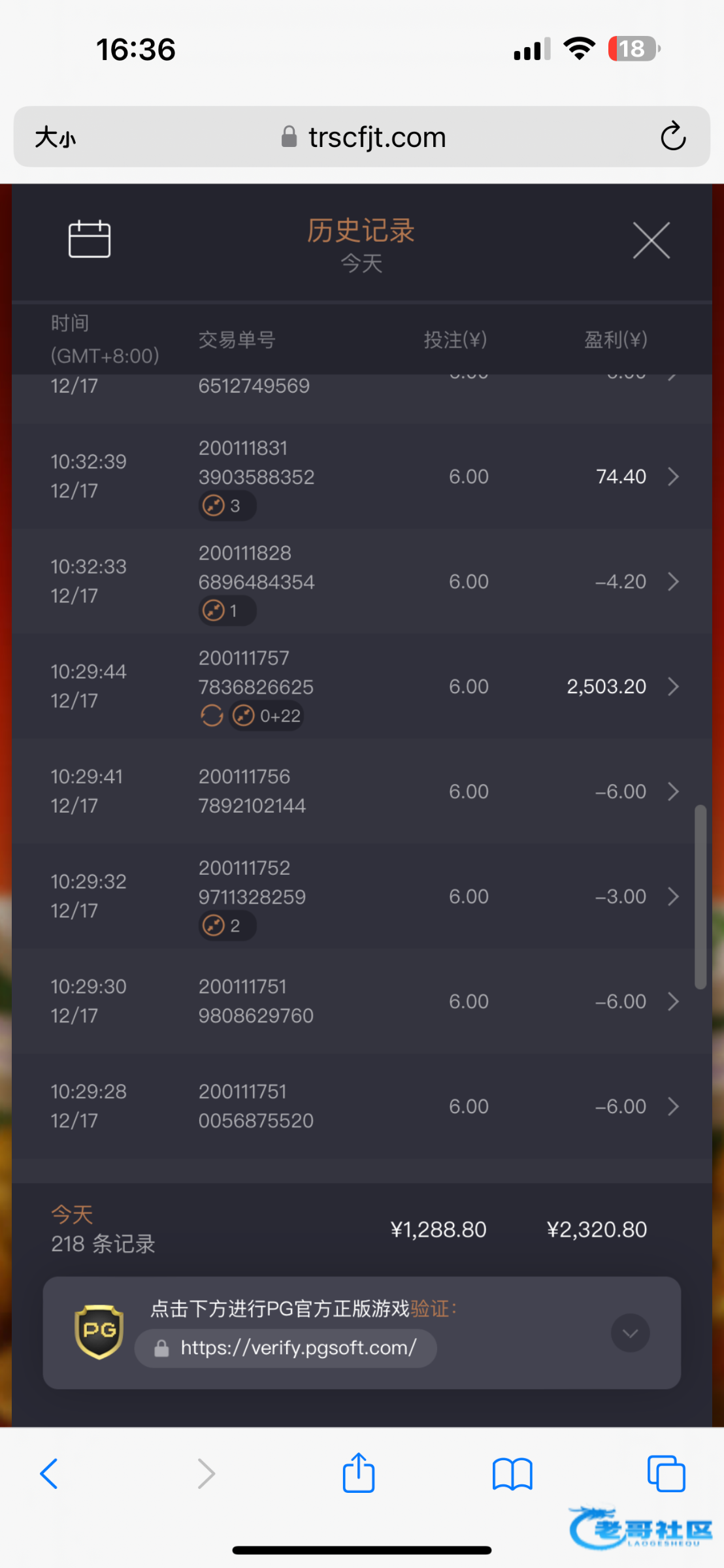724x1568 pixels.
Task: Open the calendar date picker icon
Action: (90, 239)
